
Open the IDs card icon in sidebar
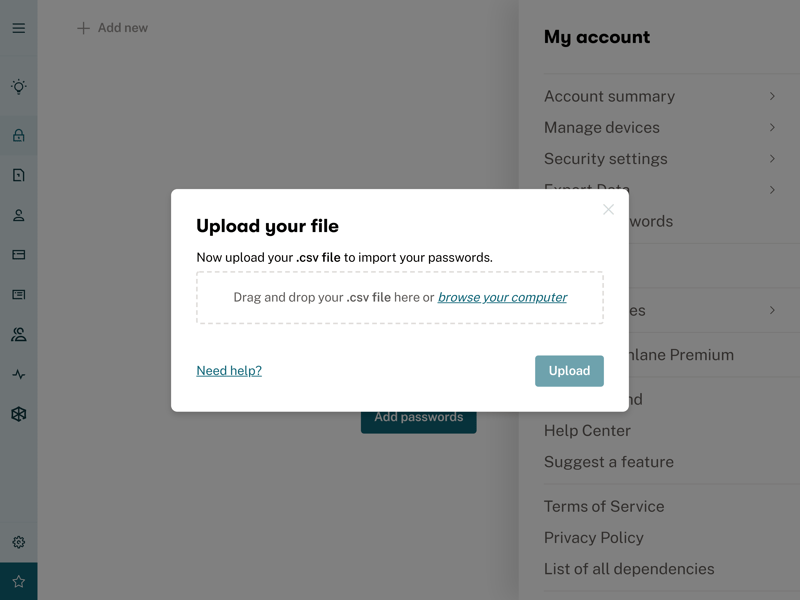coord(18,294)
